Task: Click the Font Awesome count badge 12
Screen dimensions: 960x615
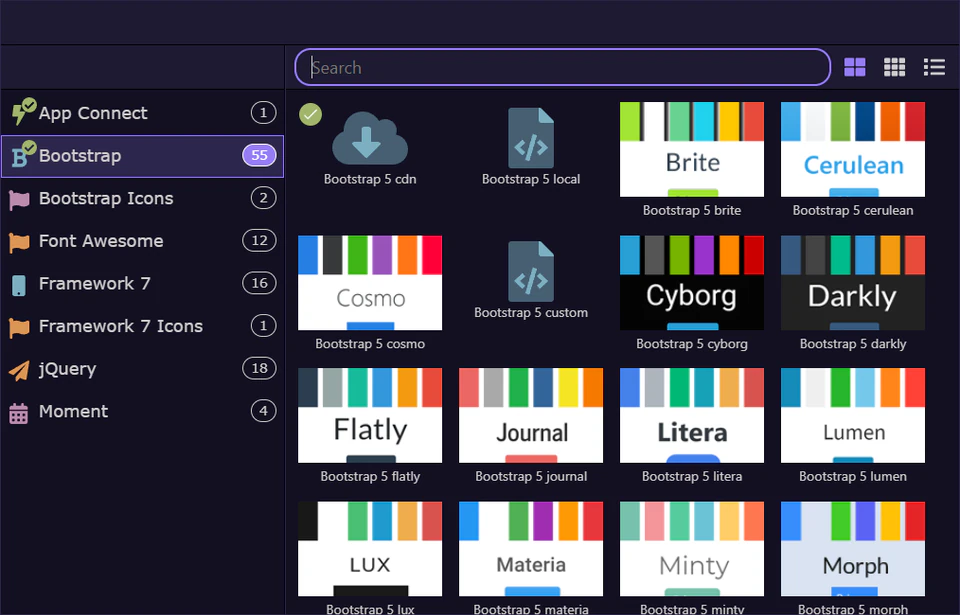Action: 260,241
